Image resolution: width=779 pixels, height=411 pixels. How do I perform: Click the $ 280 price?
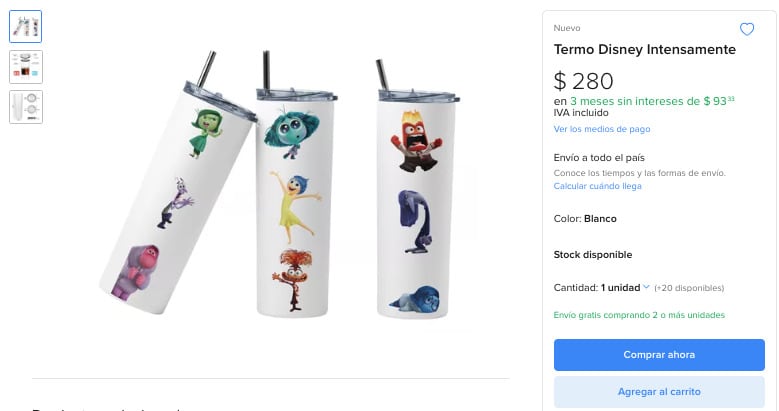[584, 80]
